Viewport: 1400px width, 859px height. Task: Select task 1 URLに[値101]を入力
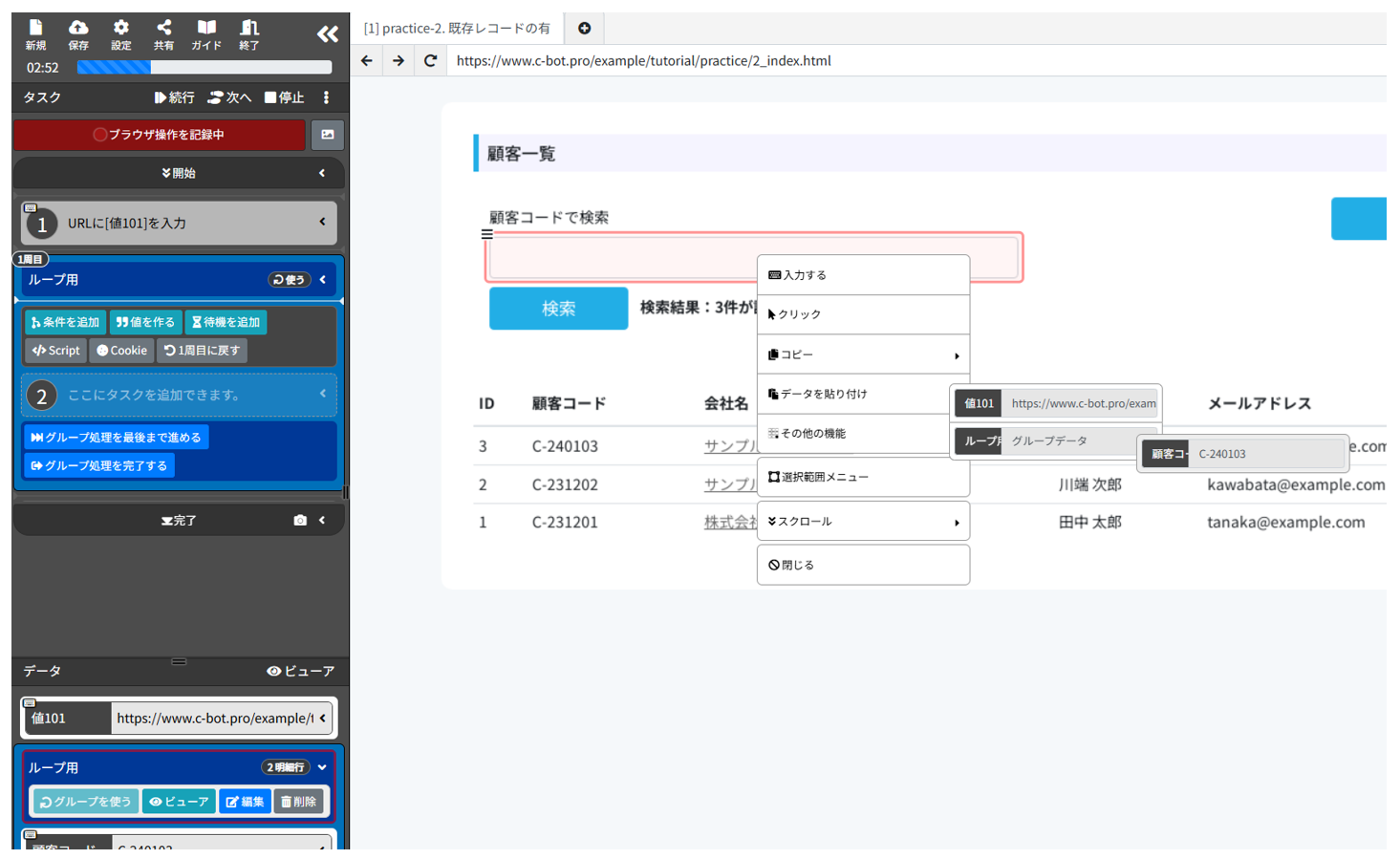pyautogui.click(x=179, y=223)
